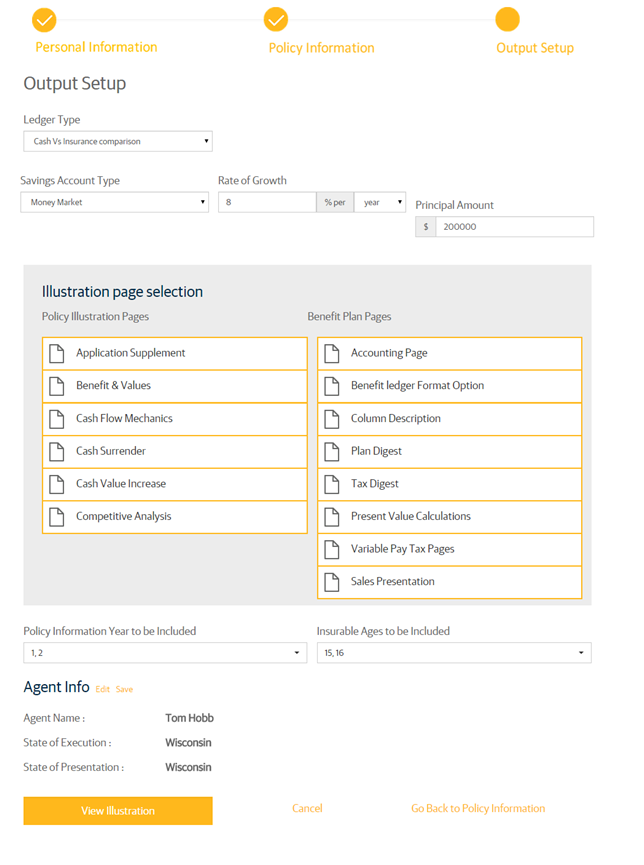Image resolution: width=644 pixels, height=865 pixels.
Task: Toggle the Cash Surrender page selection
Action: click(175, 451)
